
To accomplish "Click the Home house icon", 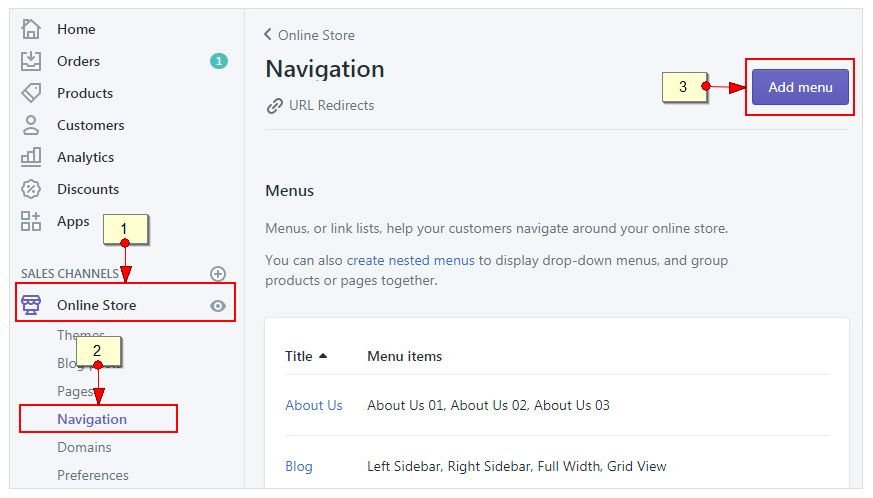I will coord(31,30).
